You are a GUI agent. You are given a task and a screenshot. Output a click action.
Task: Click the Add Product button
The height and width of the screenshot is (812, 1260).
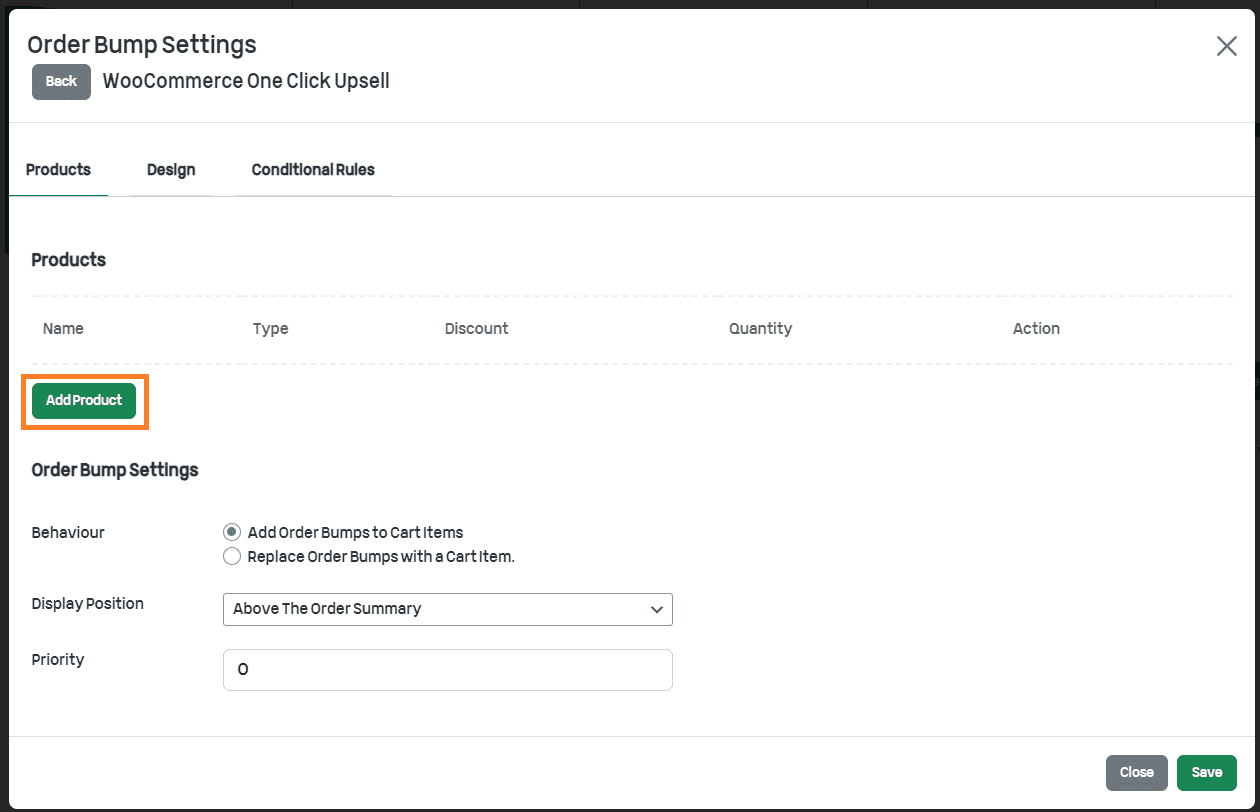[x=84, y=400]
